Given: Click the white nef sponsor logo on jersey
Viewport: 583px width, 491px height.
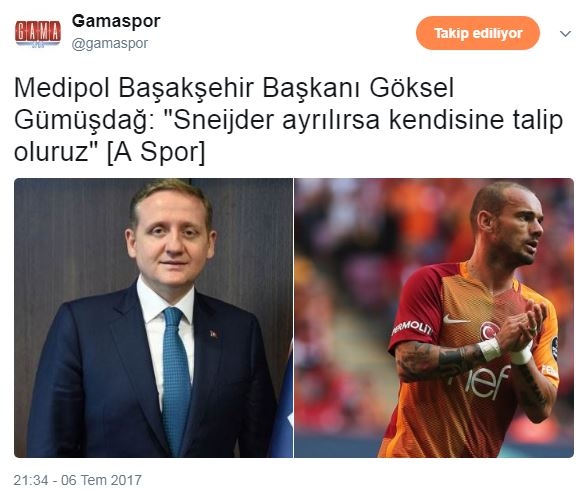Looking at the screenshot, I should (x=481, y=382).
